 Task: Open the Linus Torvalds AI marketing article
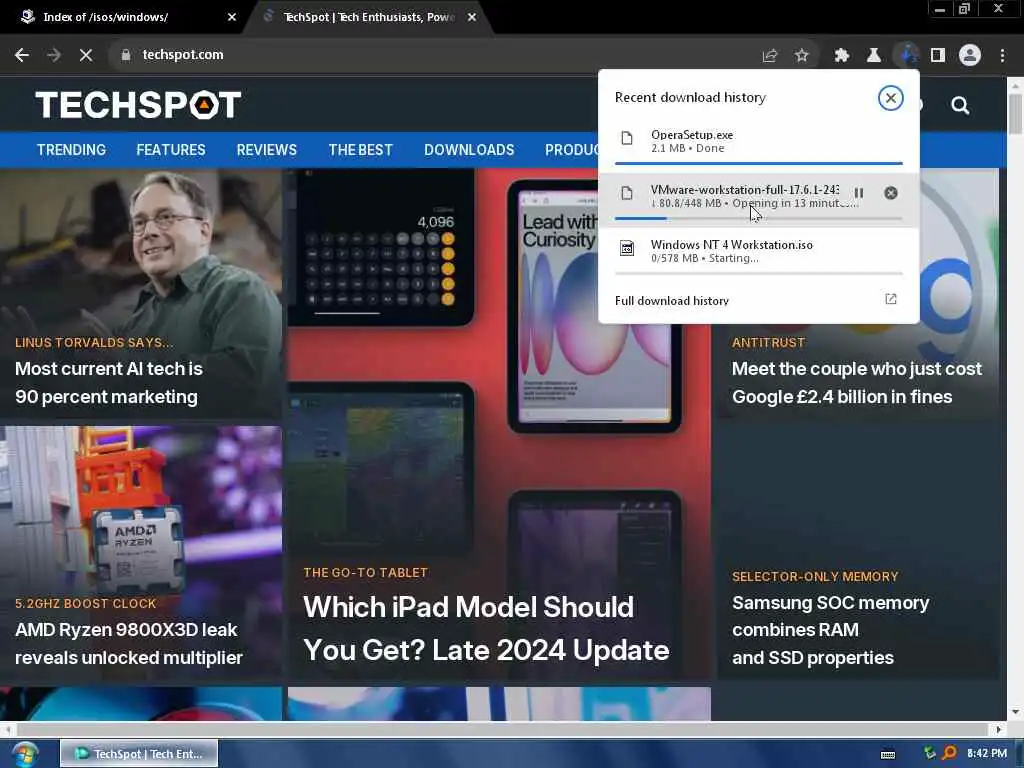pos(109,383)
